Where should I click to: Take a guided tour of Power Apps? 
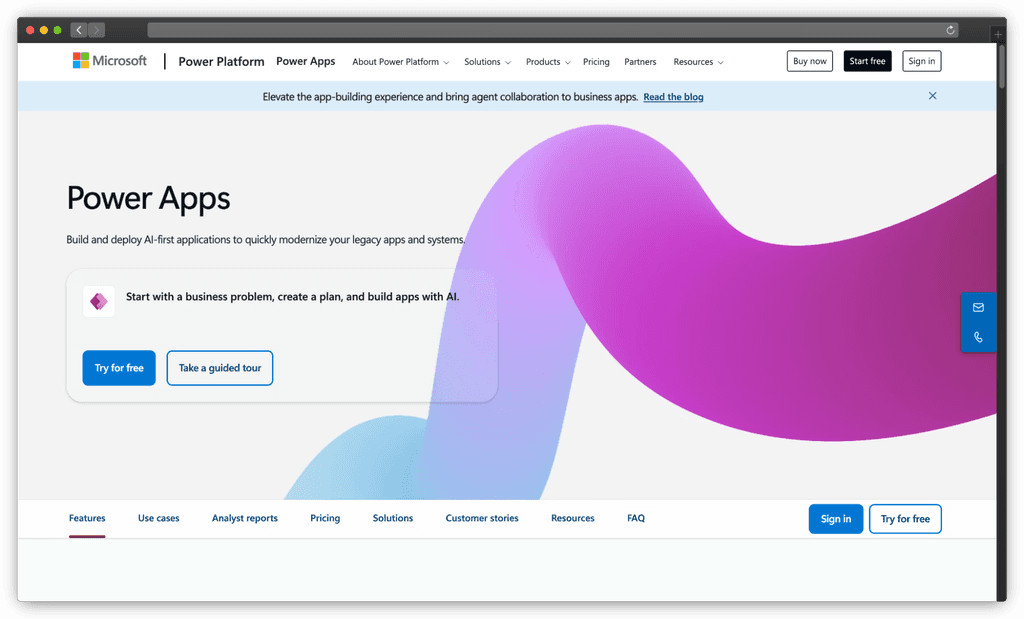[219, 368]
